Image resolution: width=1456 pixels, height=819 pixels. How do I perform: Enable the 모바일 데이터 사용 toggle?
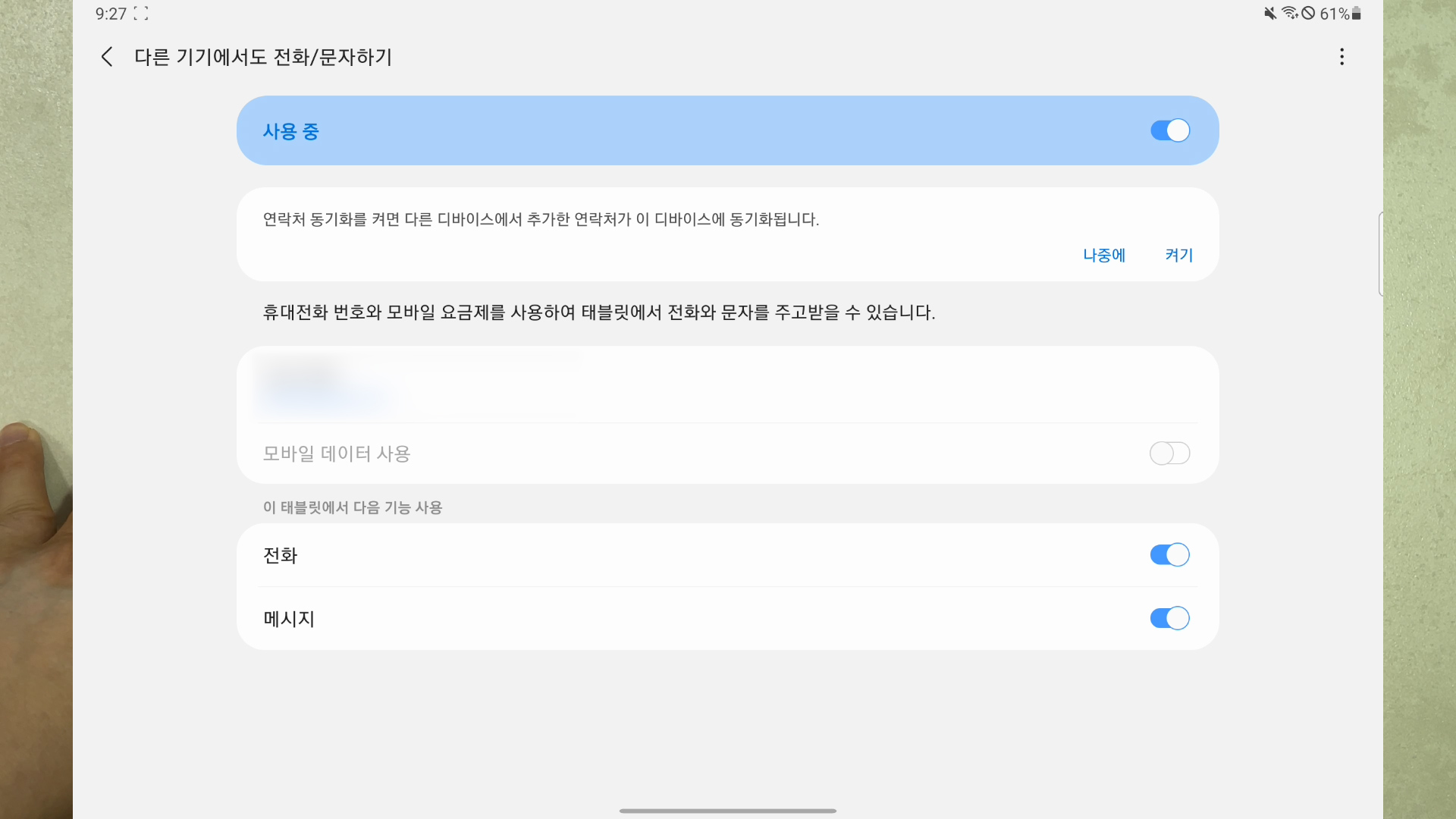1169,453
